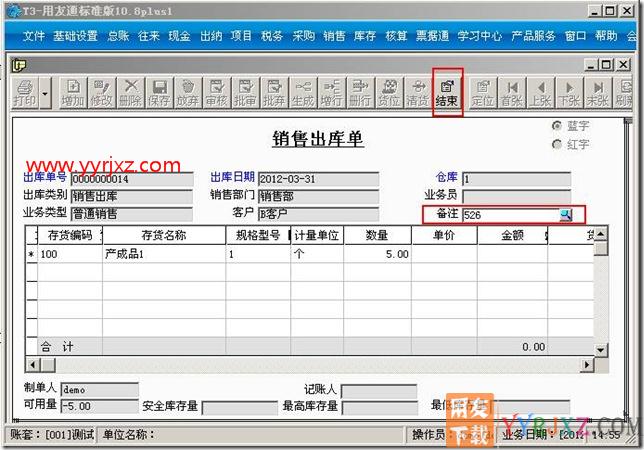This screenshot has width=644, height=450.
Task: Click the 数量 column header
Action: coord(377,235)
